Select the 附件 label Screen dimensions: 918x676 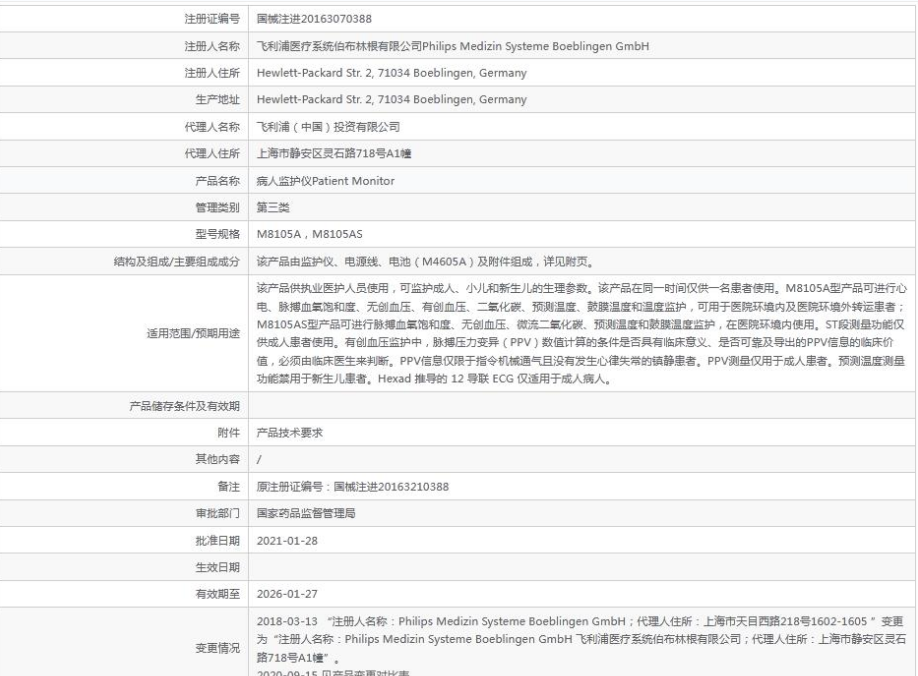[x=228, y=433]
